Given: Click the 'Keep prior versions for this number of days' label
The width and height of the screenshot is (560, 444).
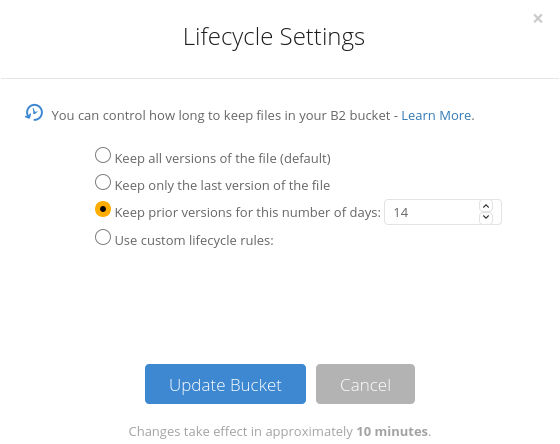Looking at the screenshot, I should (248, 213).
